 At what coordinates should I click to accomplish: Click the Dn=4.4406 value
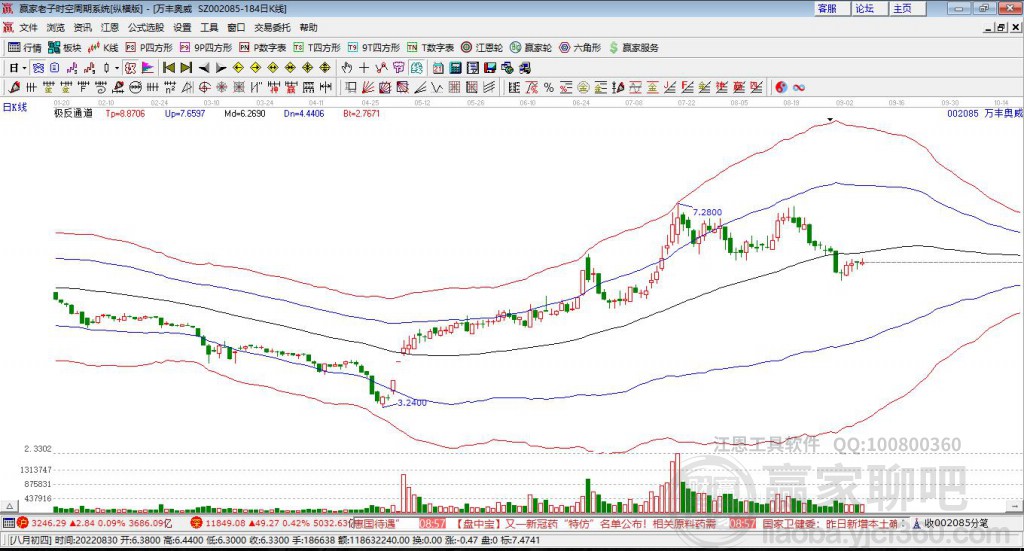point(304,113)
